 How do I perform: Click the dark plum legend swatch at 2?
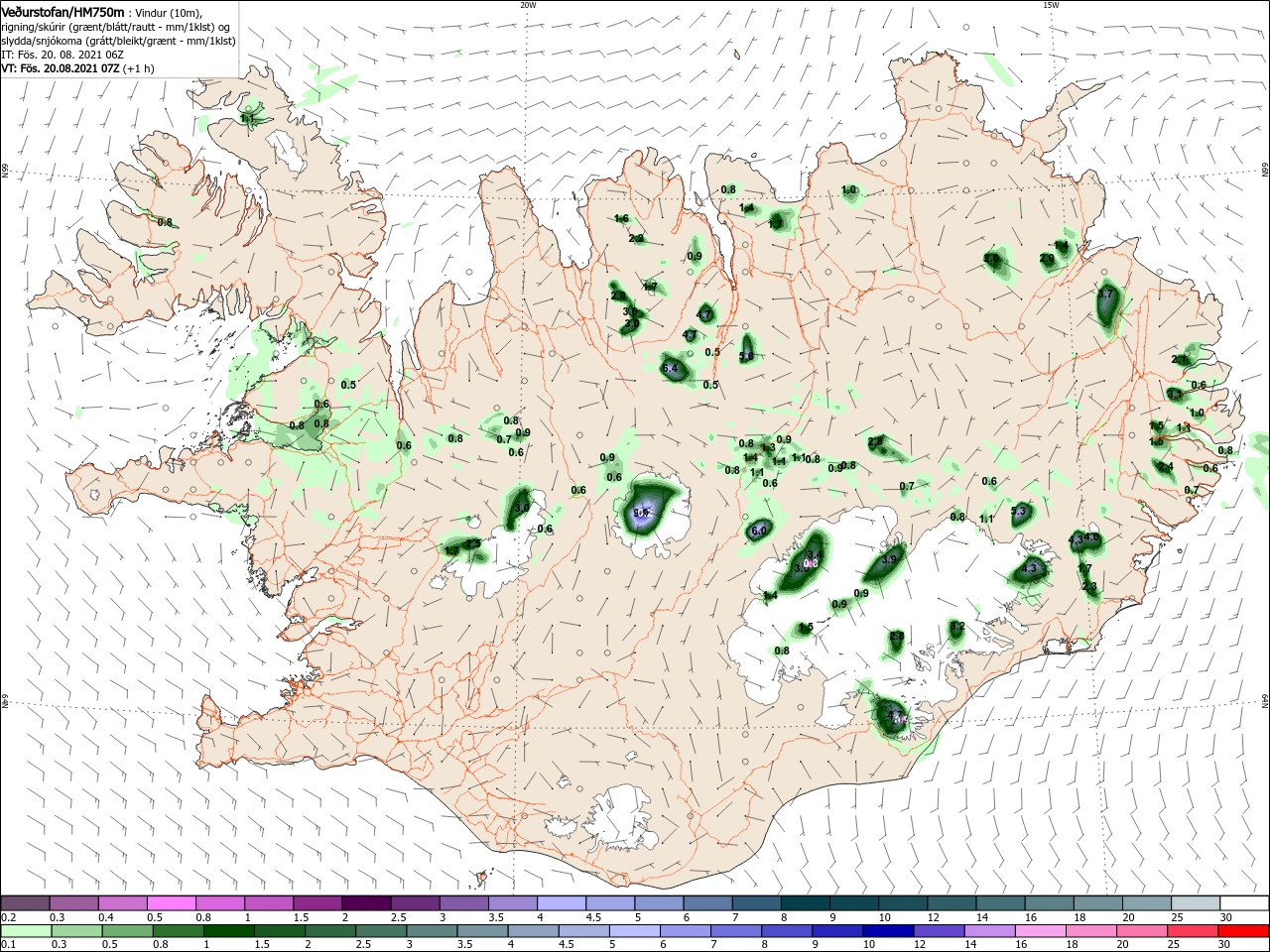pyautogui.click(x=366, y=903)
